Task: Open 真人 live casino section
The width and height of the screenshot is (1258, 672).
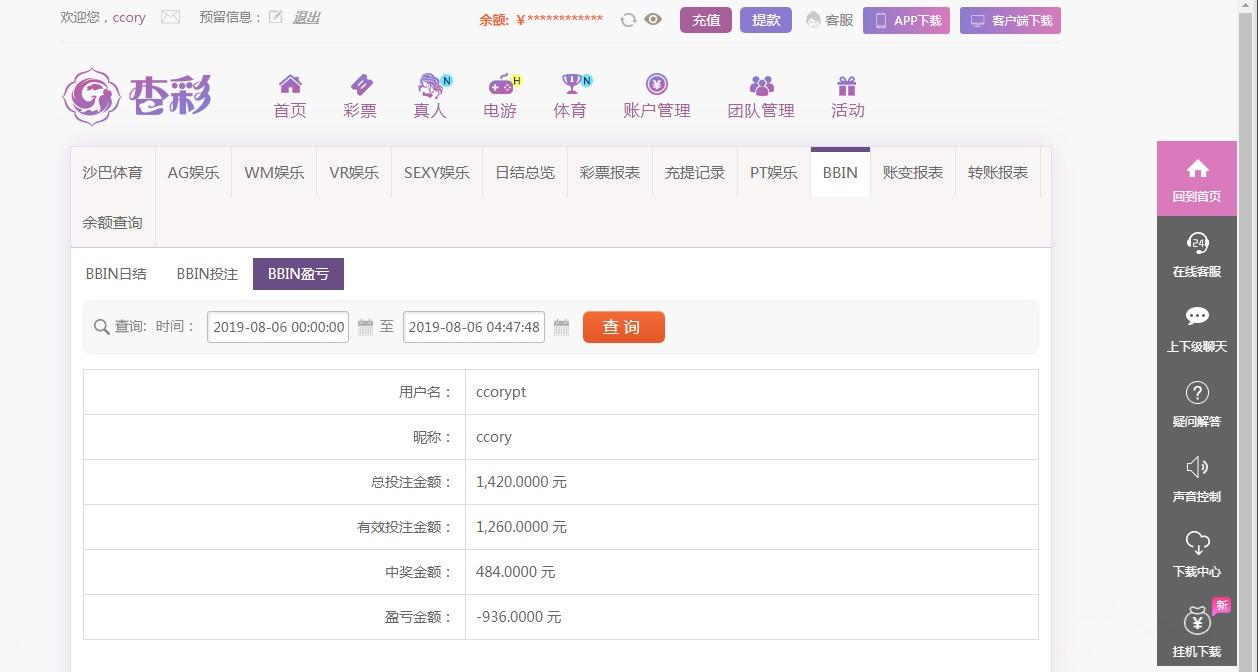Action: point(431,96)
